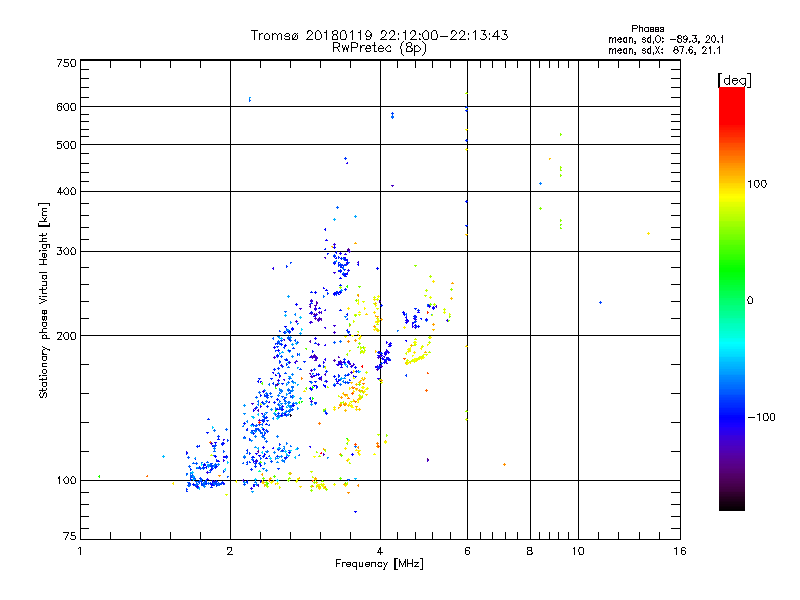The width and height of the screenshot is (800, 600).
Task: Click the '100' colorbar tick label
Action: click(757, 184)
